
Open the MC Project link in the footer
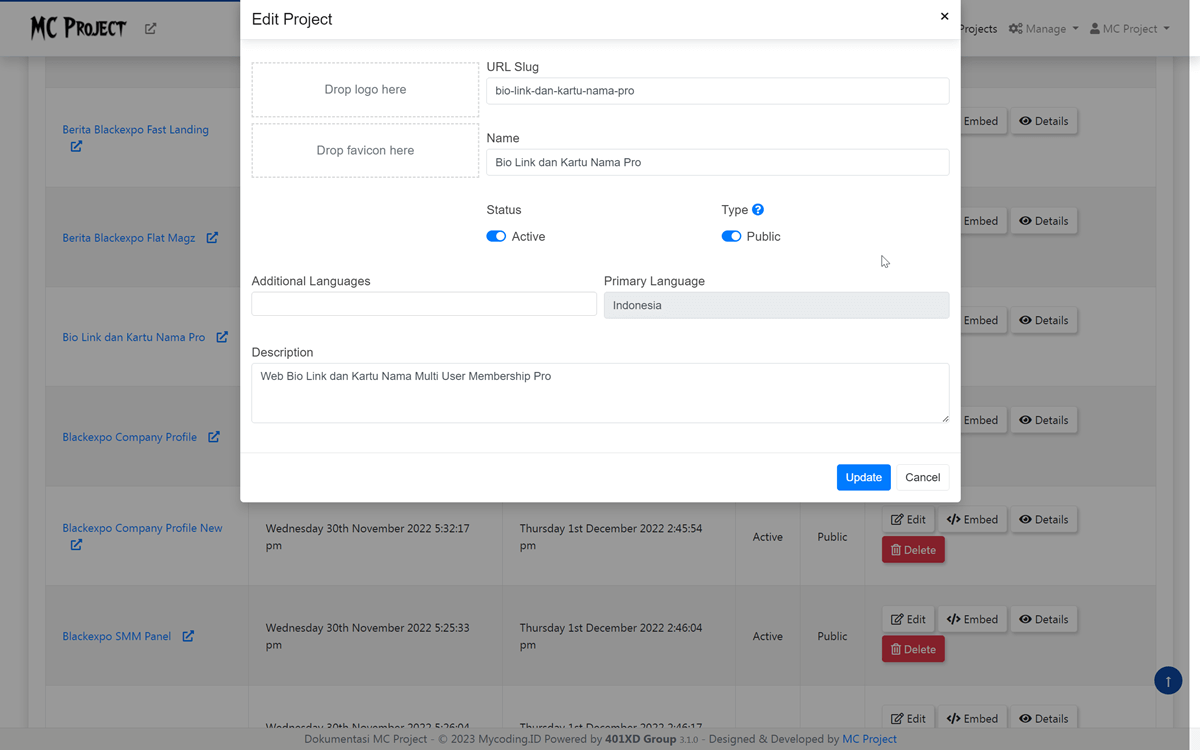tap(869, 739)
